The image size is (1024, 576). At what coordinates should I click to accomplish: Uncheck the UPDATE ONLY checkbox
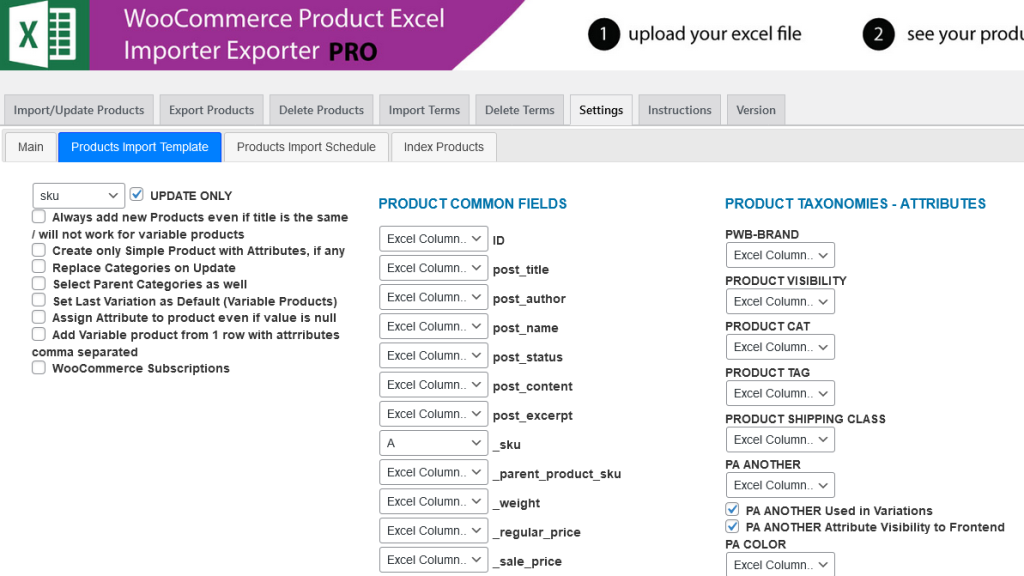[136, 195]
